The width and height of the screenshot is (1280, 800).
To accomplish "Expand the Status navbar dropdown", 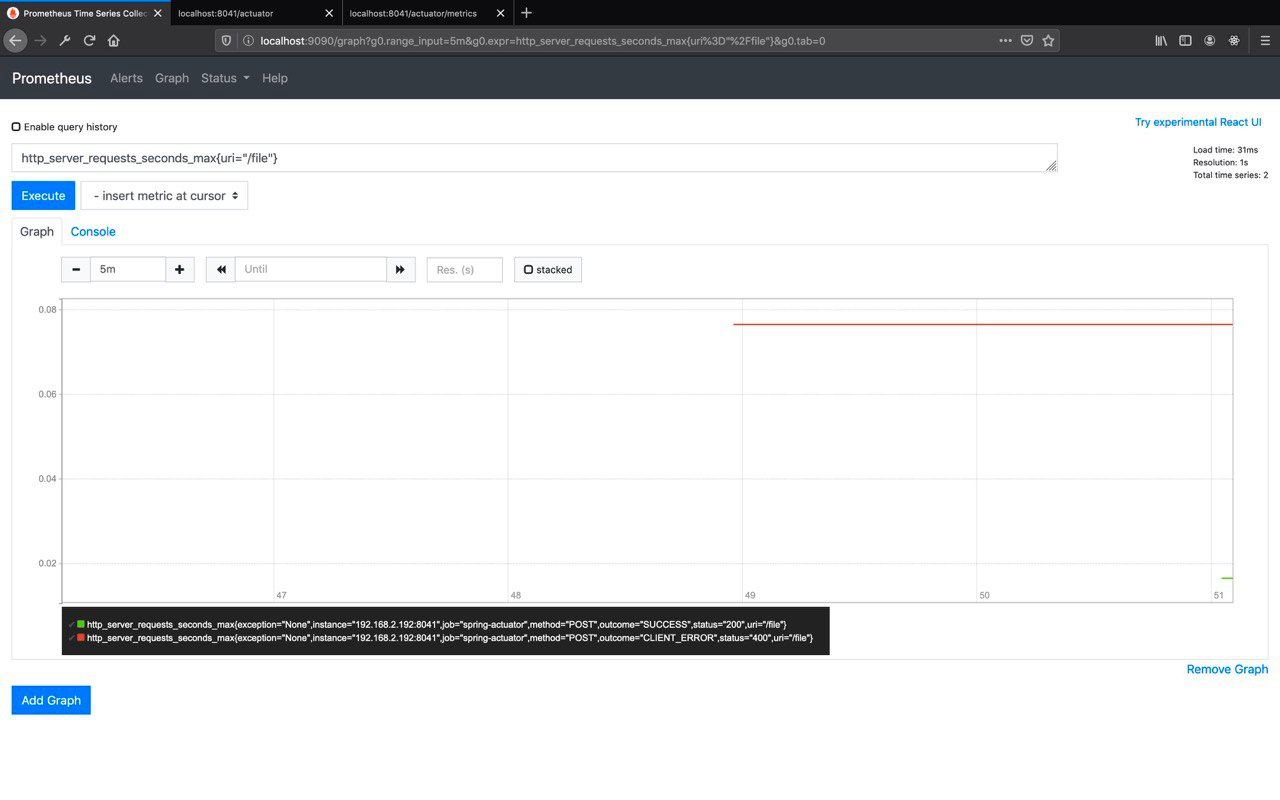I will coord(225,78).
